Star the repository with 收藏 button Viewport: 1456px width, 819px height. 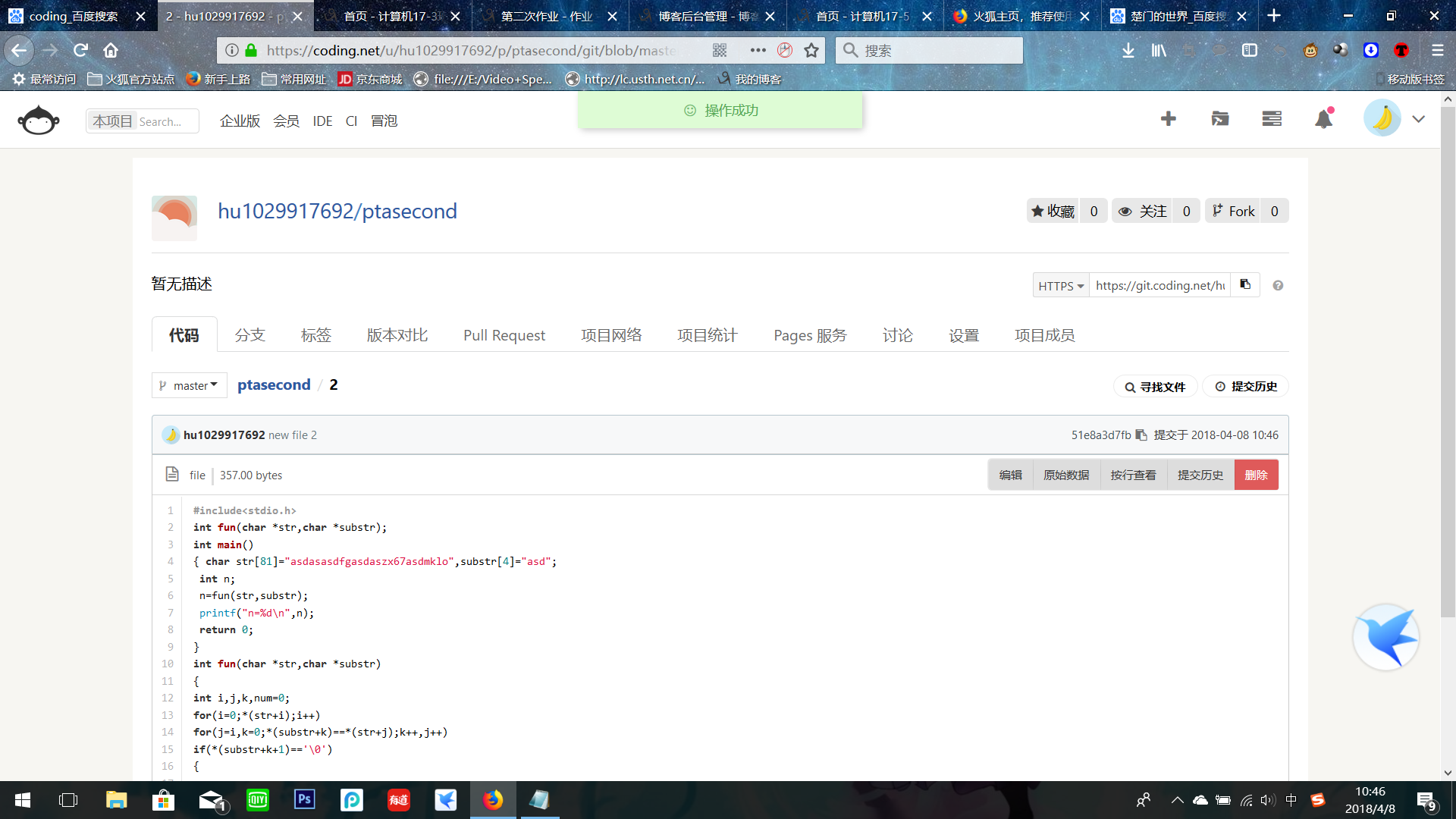point(1053,212)
